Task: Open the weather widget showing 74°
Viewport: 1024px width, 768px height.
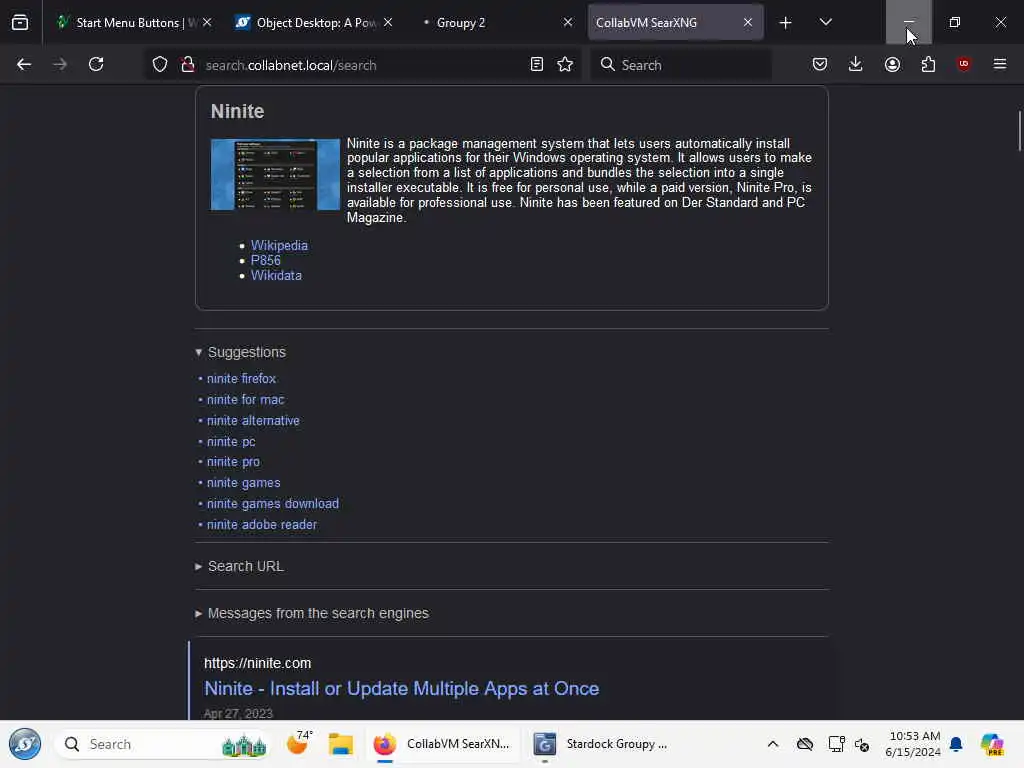Action: point(299,743)
